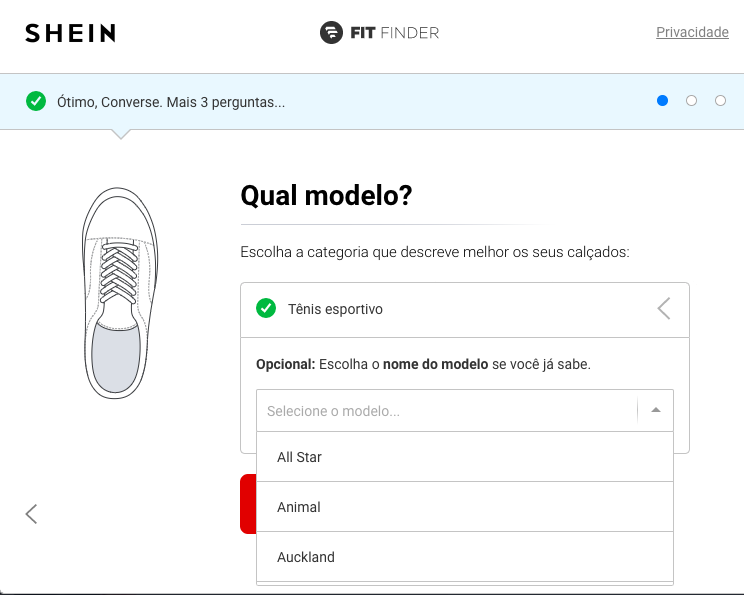Viewport: 744px width, 595px height.
Task: Open the Privacidade link
Action: click(x=692, y=32)
